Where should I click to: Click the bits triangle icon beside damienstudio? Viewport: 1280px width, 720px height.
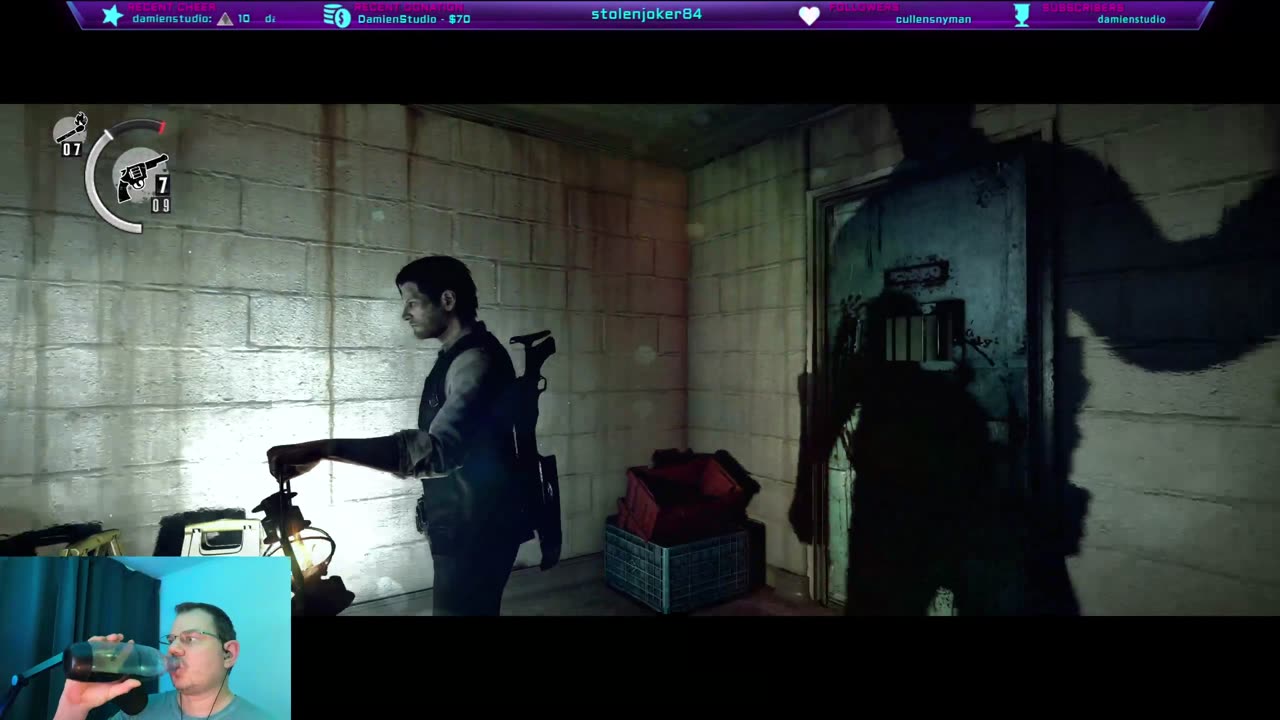click(225, 19)
